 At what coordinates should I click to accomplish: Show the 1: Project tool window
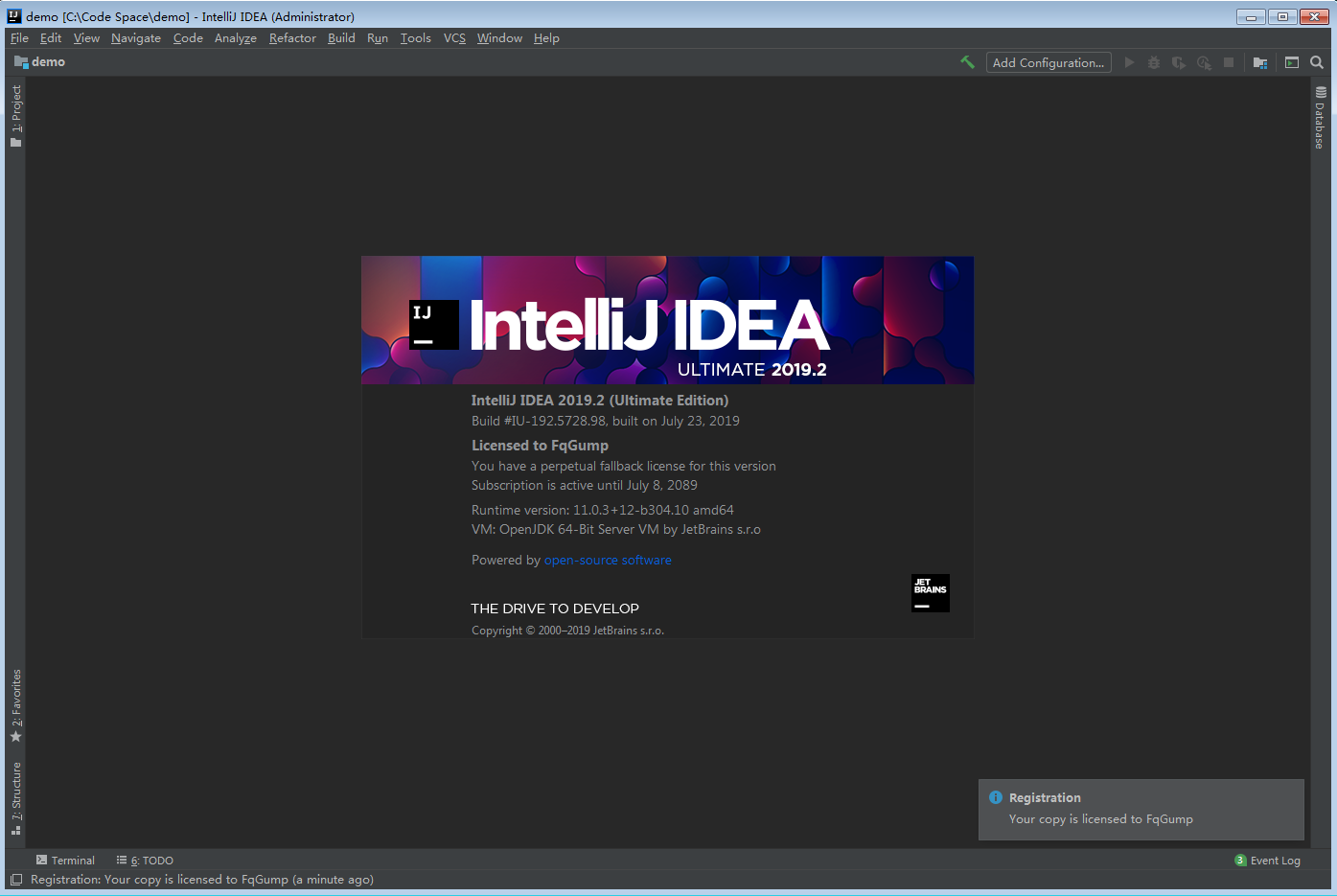pyautogui.click(x=15, y=115)
